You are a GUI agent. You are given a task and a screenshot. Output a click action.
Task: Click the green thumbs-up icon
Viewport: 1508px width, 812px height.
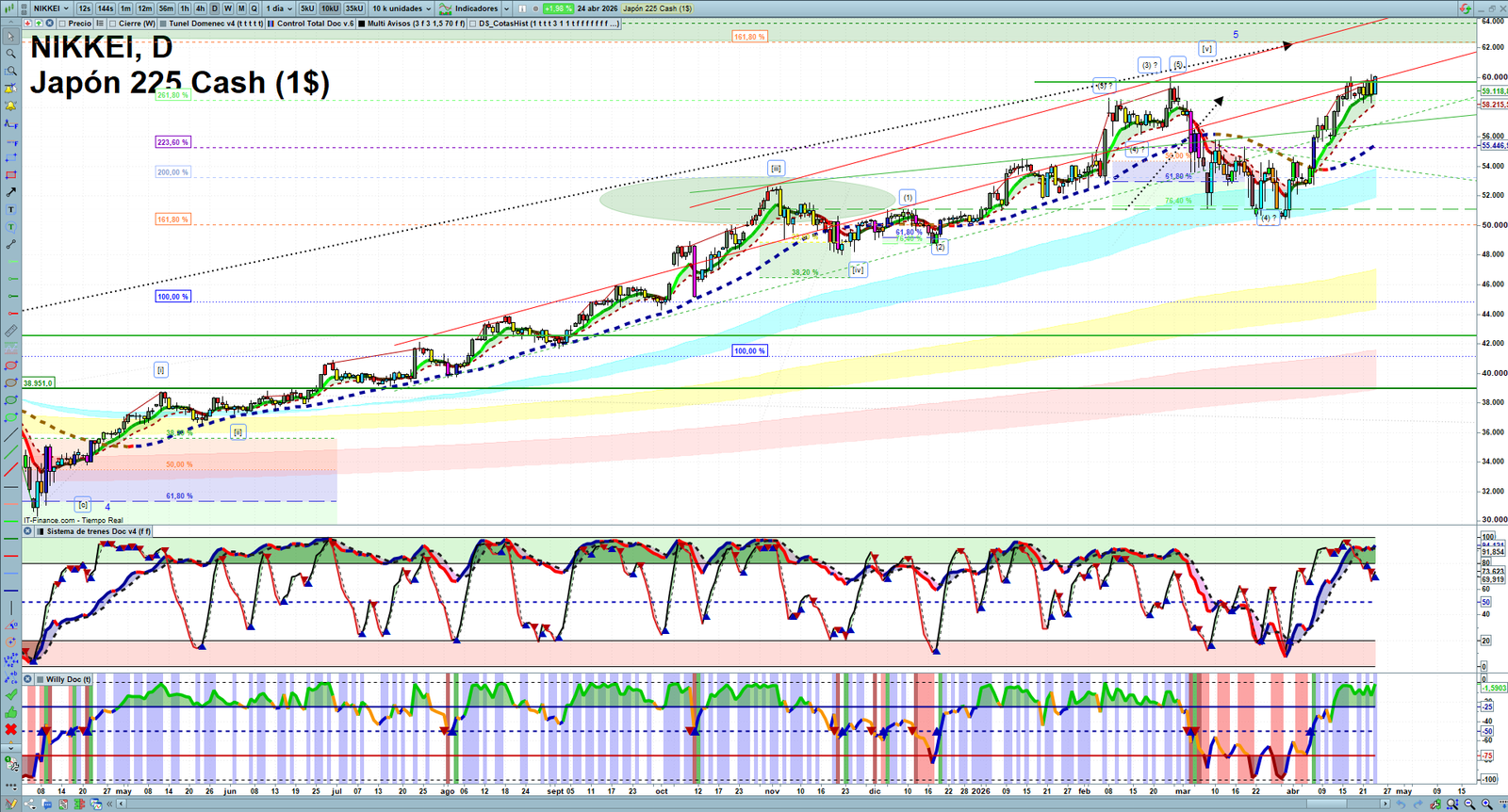[x=10, y=712]
